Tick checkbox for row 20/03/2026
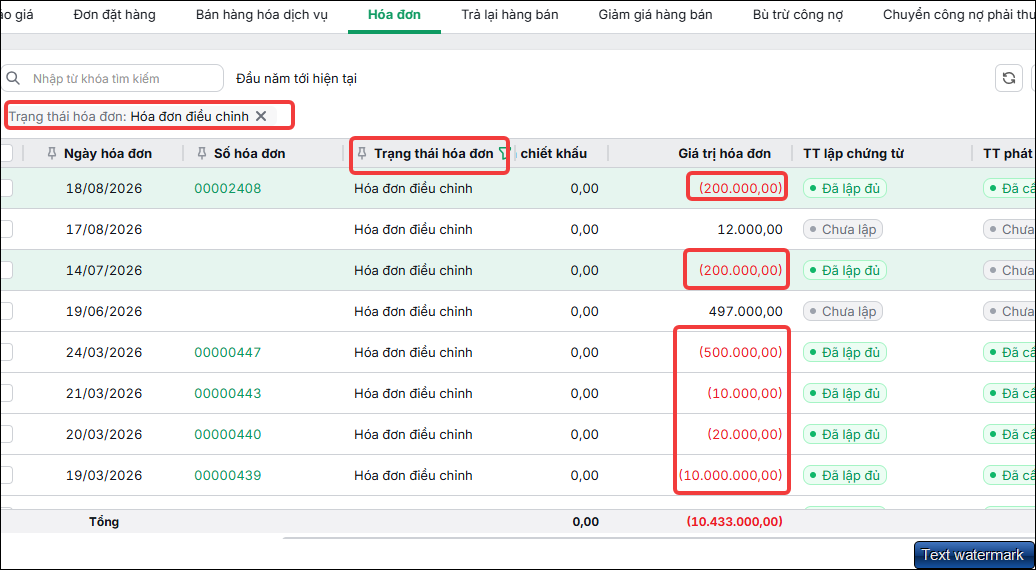This screenshot has height=570, width=1036. tap(5, 434)
